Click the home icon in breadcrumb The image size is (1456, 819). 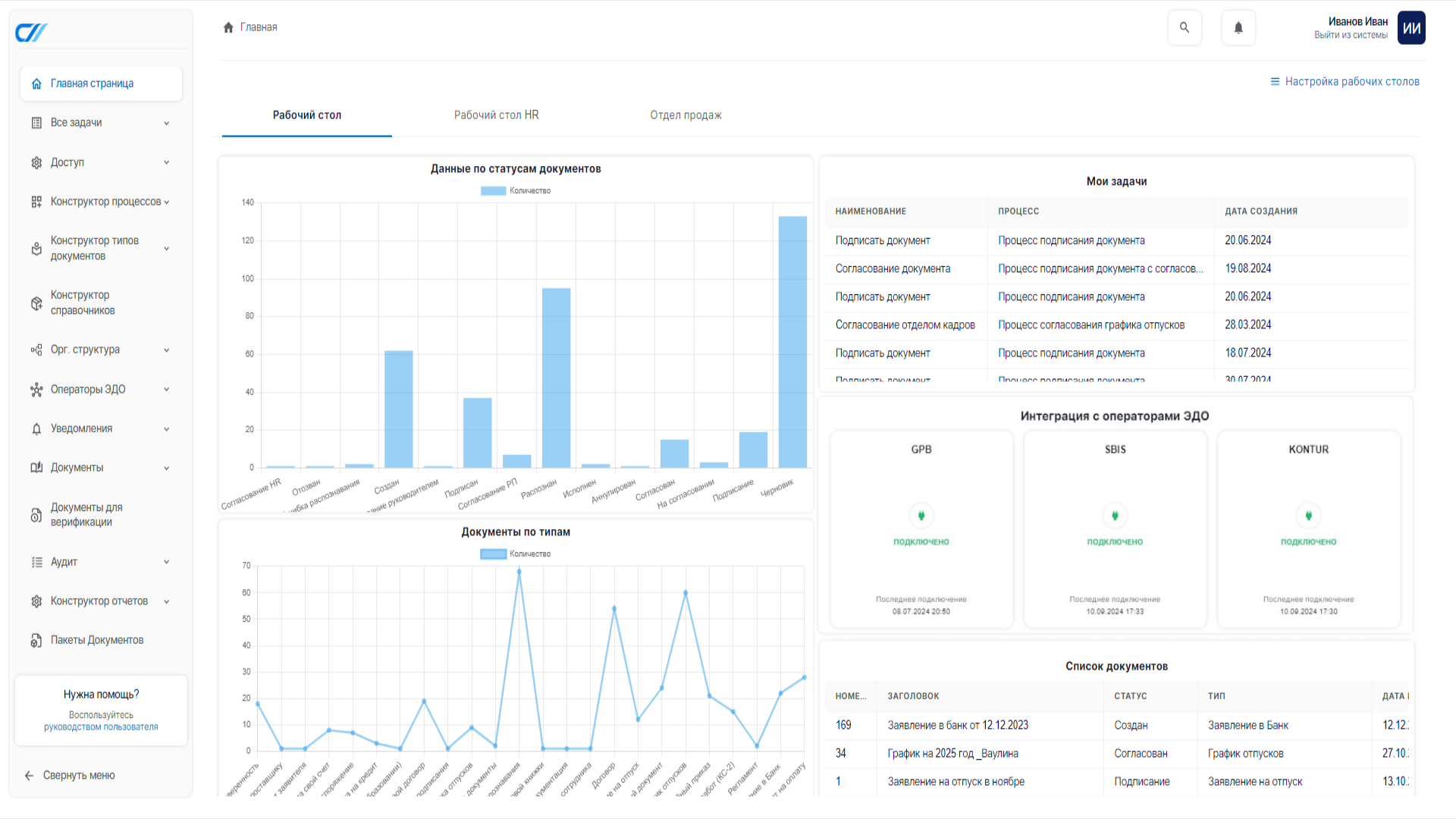pos(228,27)
